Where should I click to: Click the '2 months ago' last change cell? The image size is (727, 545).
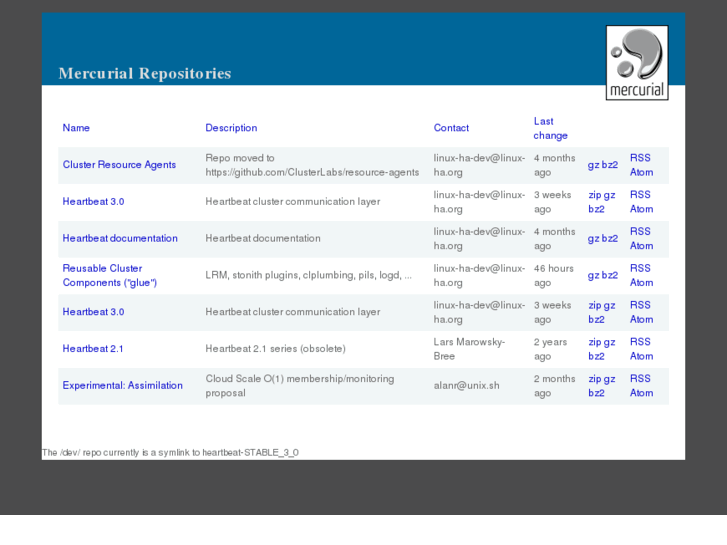click(554, 386)
